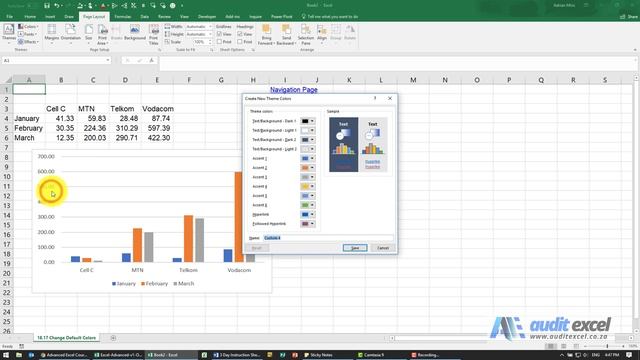Toggle the Gridlines View checkbox
The height and width of the screenshot is (360, 640).
tap(220, 34)
